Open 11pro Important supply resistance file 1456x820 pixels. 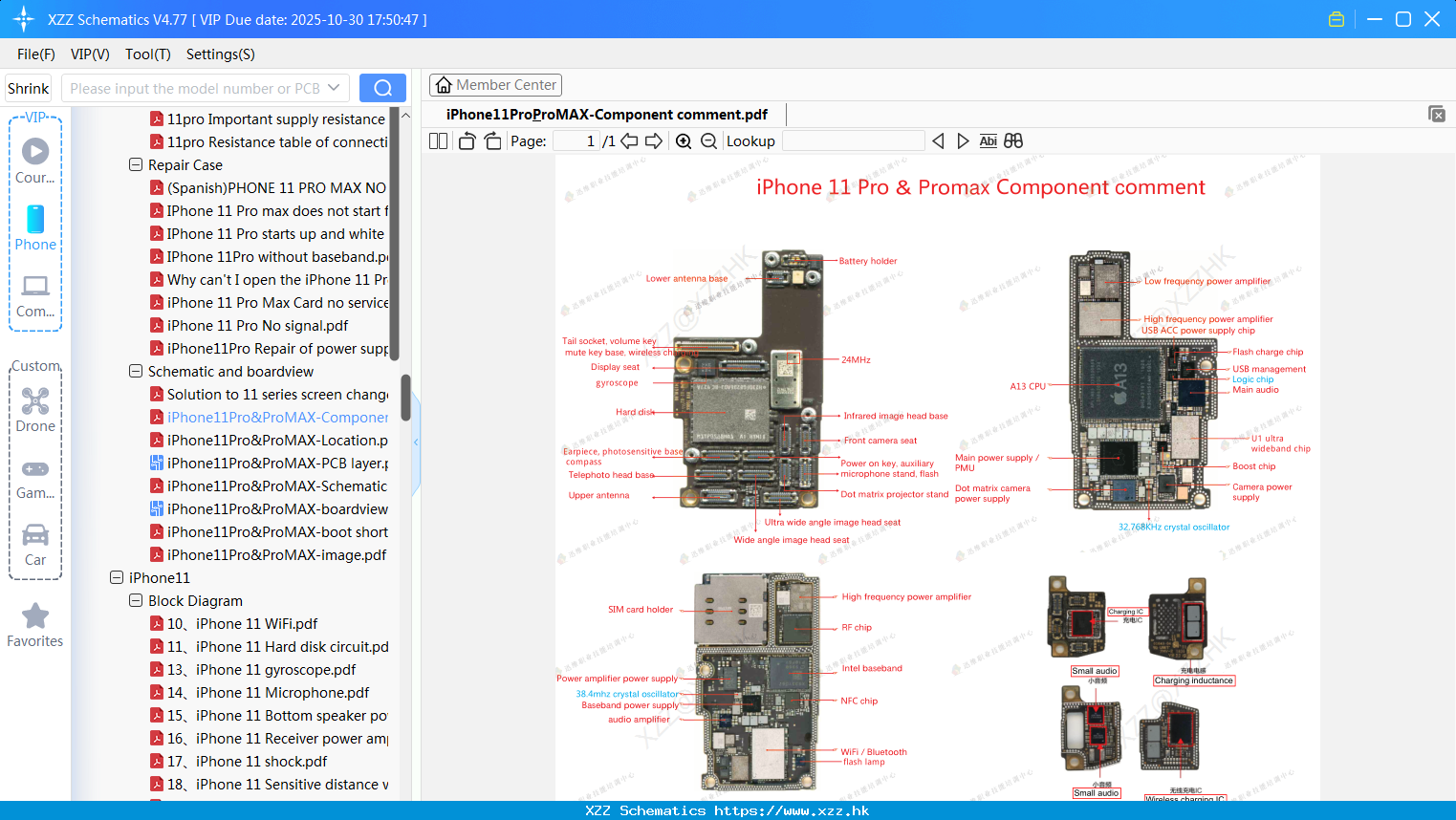[x=268, y=119]
